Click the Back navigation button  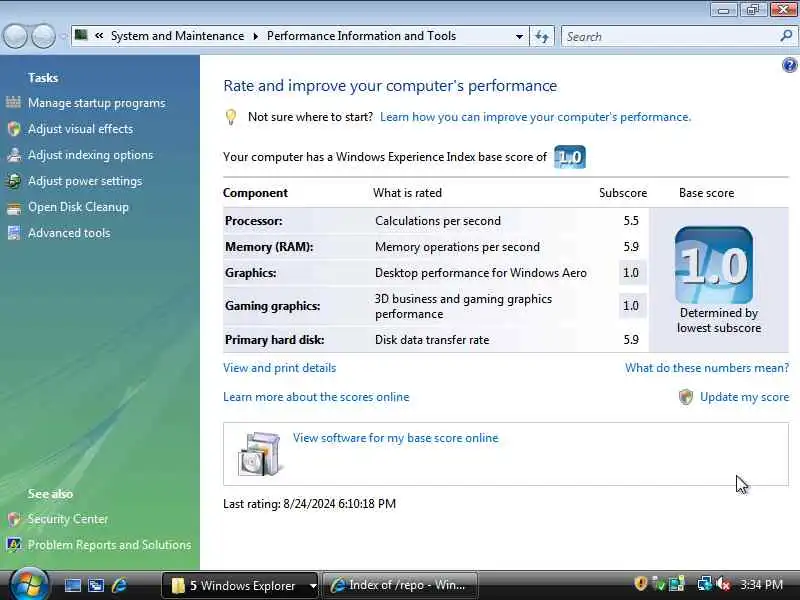(15, 36)
